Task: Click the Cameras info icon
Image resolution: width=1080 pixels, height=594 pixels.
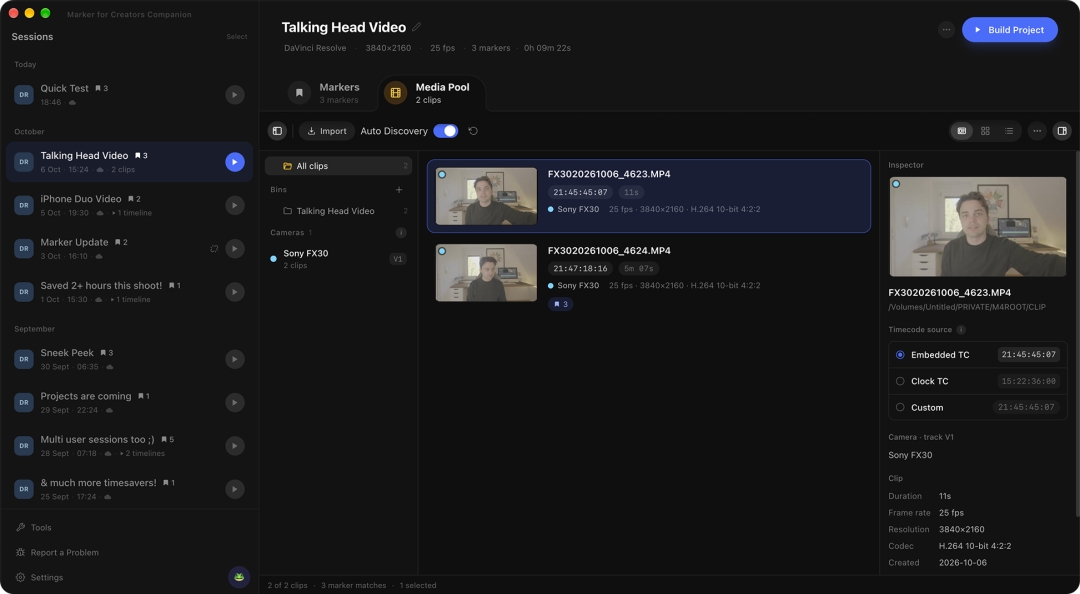Action: 401,233
